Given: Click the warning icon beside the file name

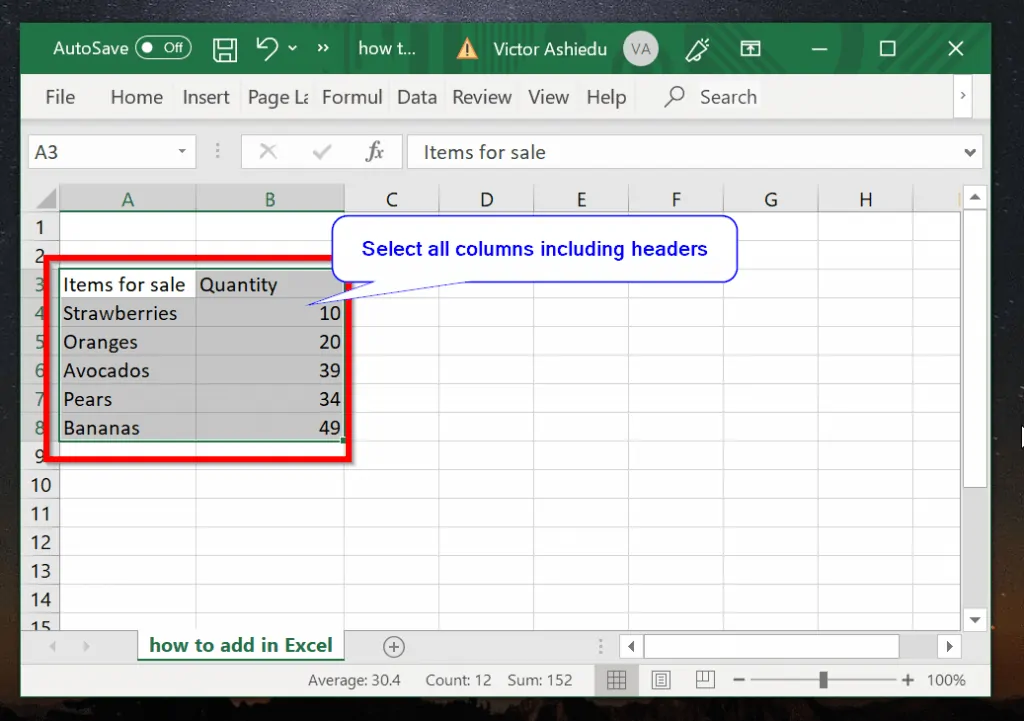Looking at the screenshot, I should tap(466, 48).
